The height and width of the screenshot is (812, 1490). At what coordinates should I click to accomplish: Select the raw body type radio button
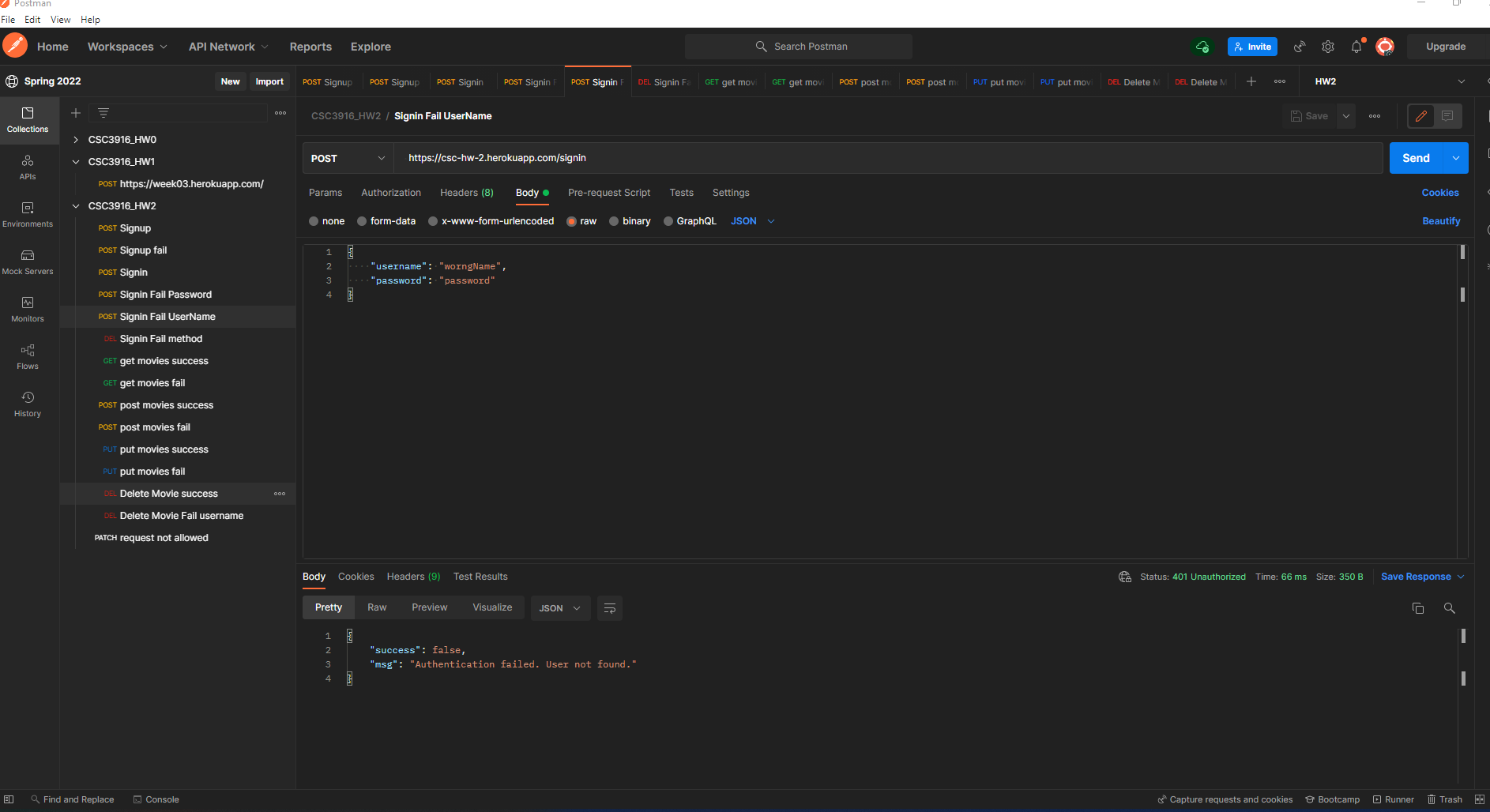(x=572, y=221)
